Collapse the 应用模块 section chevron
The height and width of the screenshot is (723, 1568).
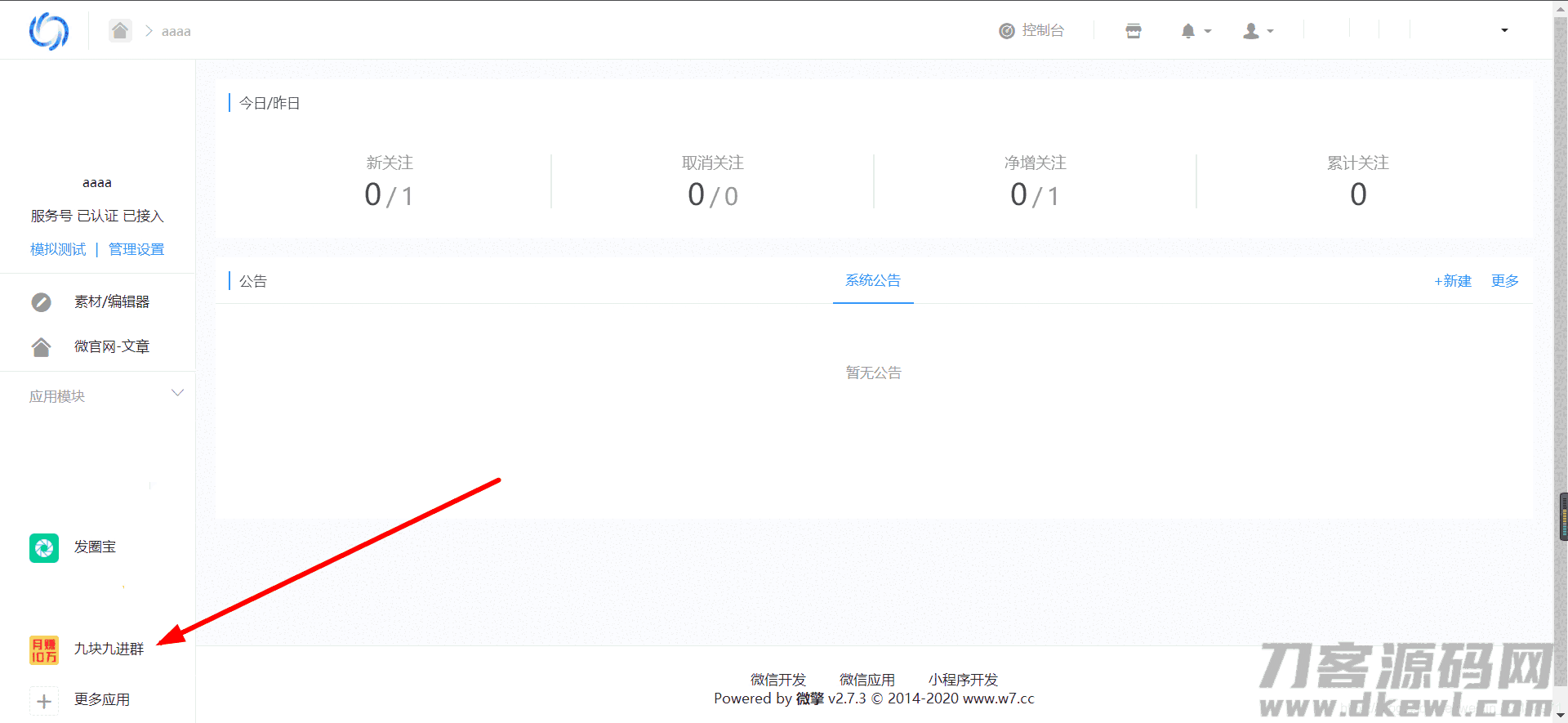[177, 393]
